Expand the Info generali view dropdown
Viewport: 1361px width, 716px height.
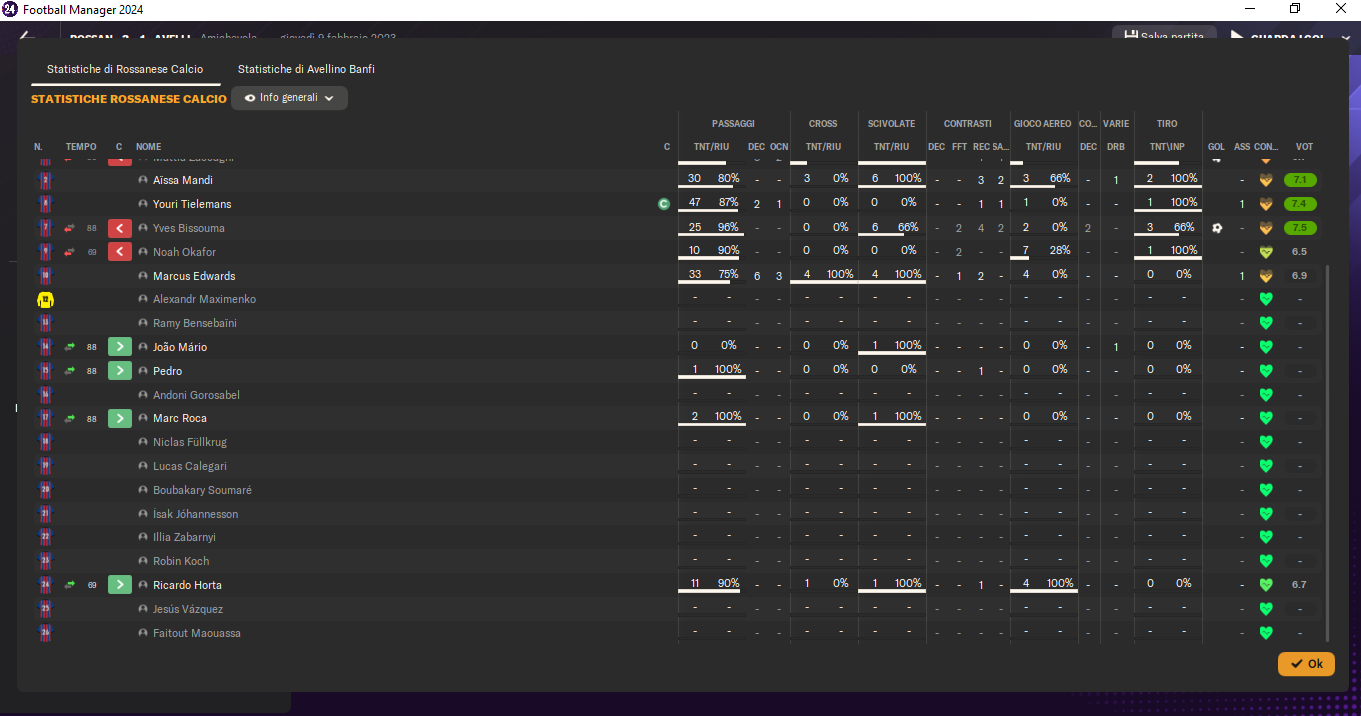coord(289,98)
